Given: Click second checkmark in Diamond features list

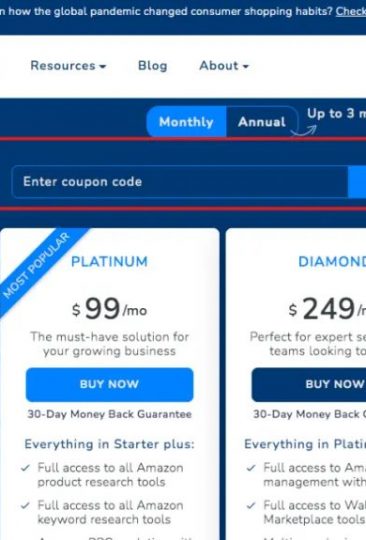Looking at the screenshot, I should pos(251,506).
